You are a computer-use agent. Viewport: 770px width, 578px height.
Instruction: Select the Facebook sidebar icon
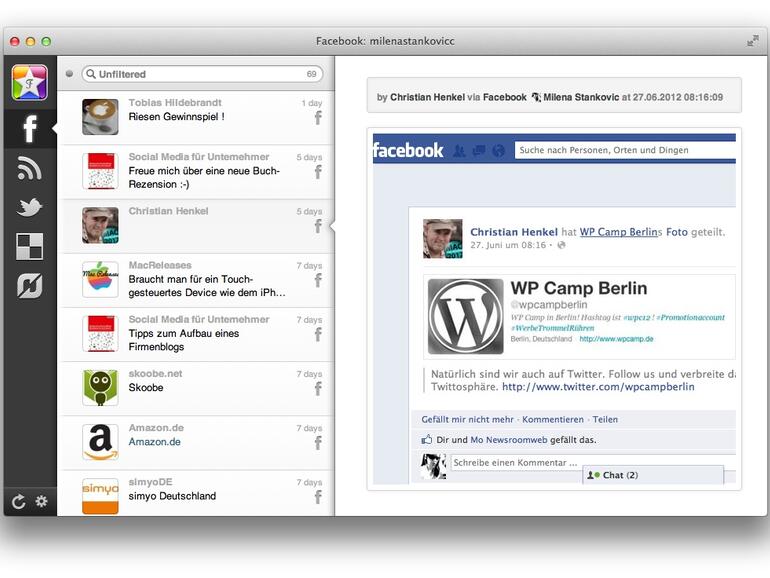(x=29, y=128)
